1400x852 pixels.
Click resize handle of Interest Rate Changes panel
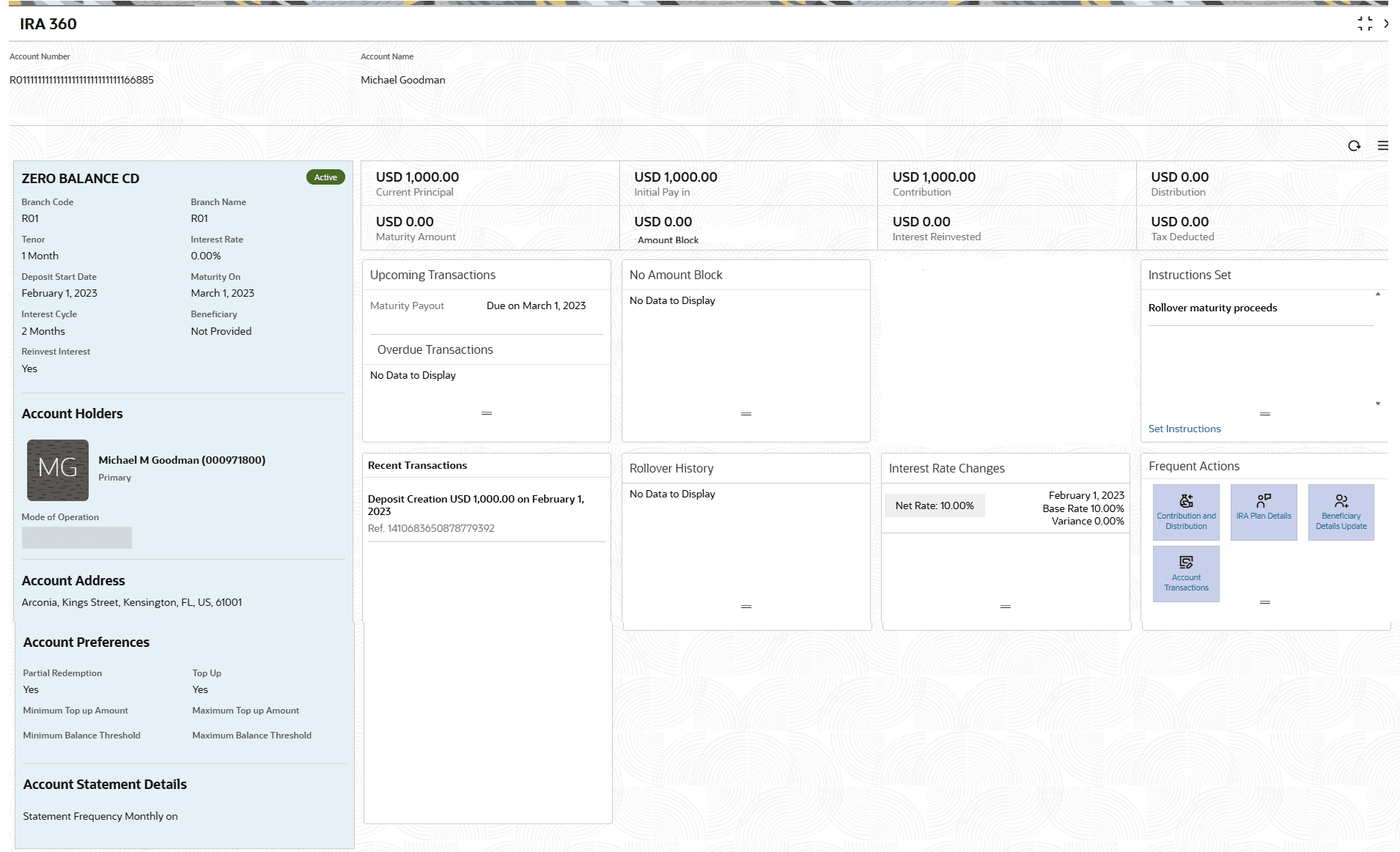[1006, 607]
